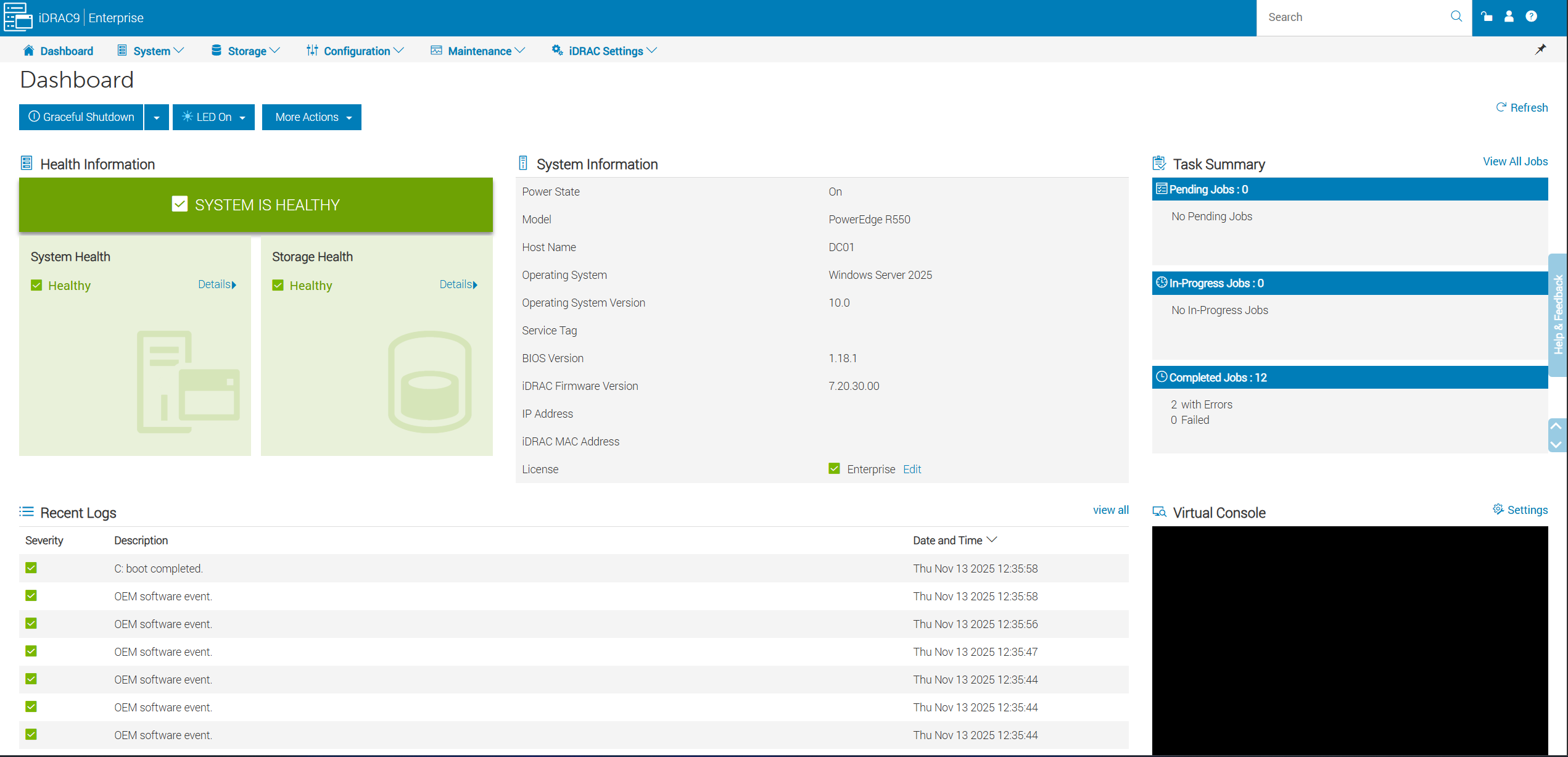
Task: Open System Health Details link
Action: pyautogui.click(x=217, y=284)
